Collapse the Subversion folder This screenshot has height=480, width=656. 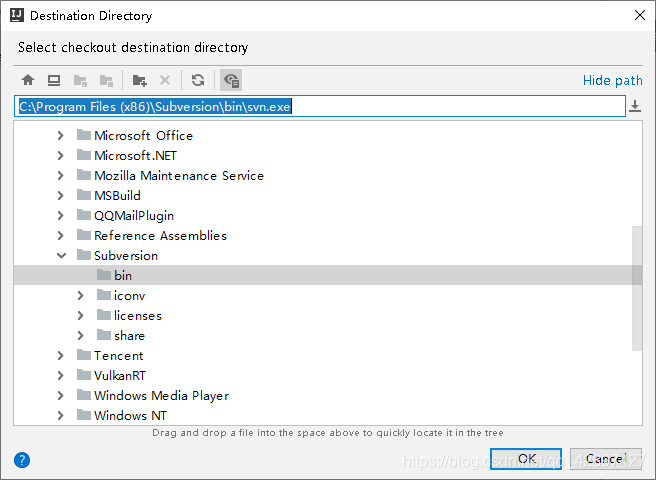click(x=61, y=255)
